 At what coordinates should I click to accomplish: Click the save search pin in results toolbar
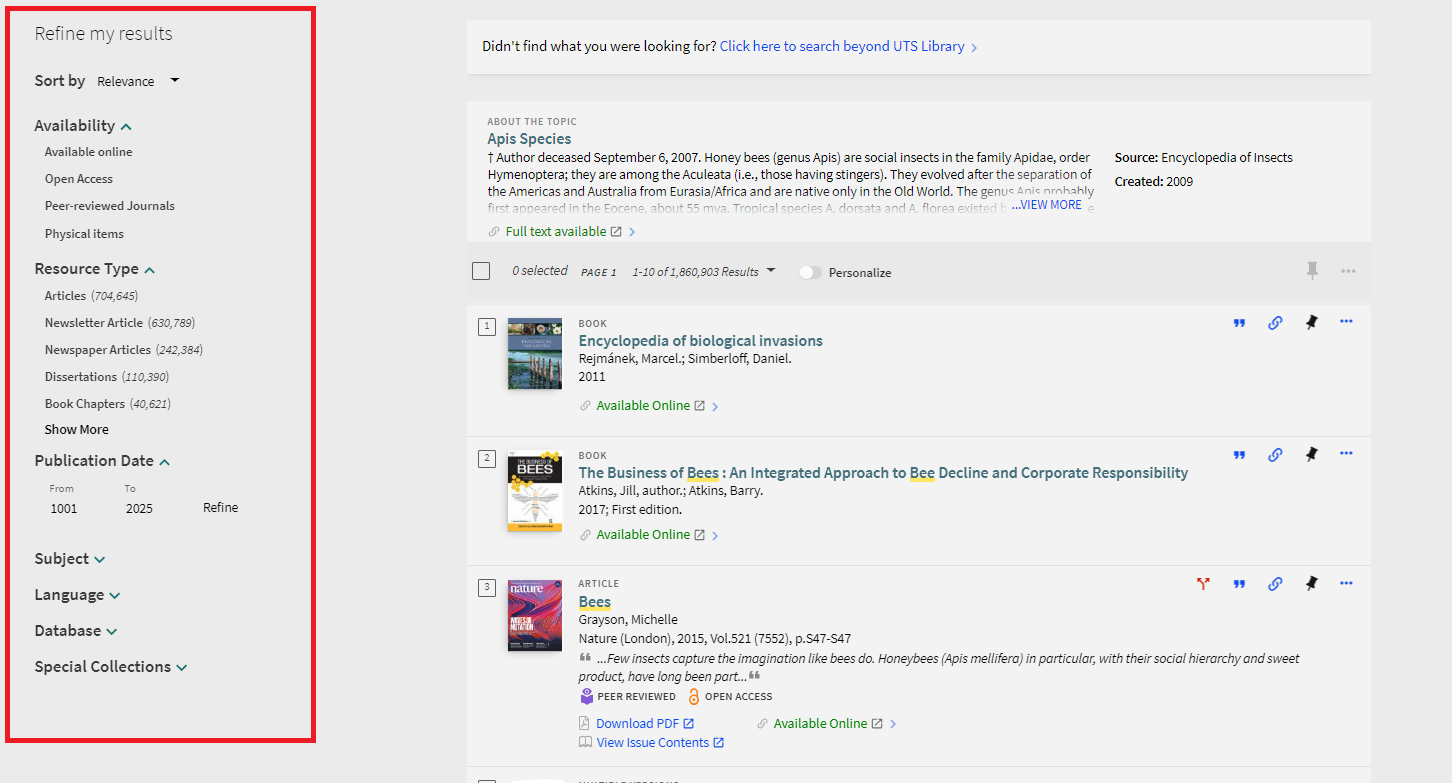1311,271
